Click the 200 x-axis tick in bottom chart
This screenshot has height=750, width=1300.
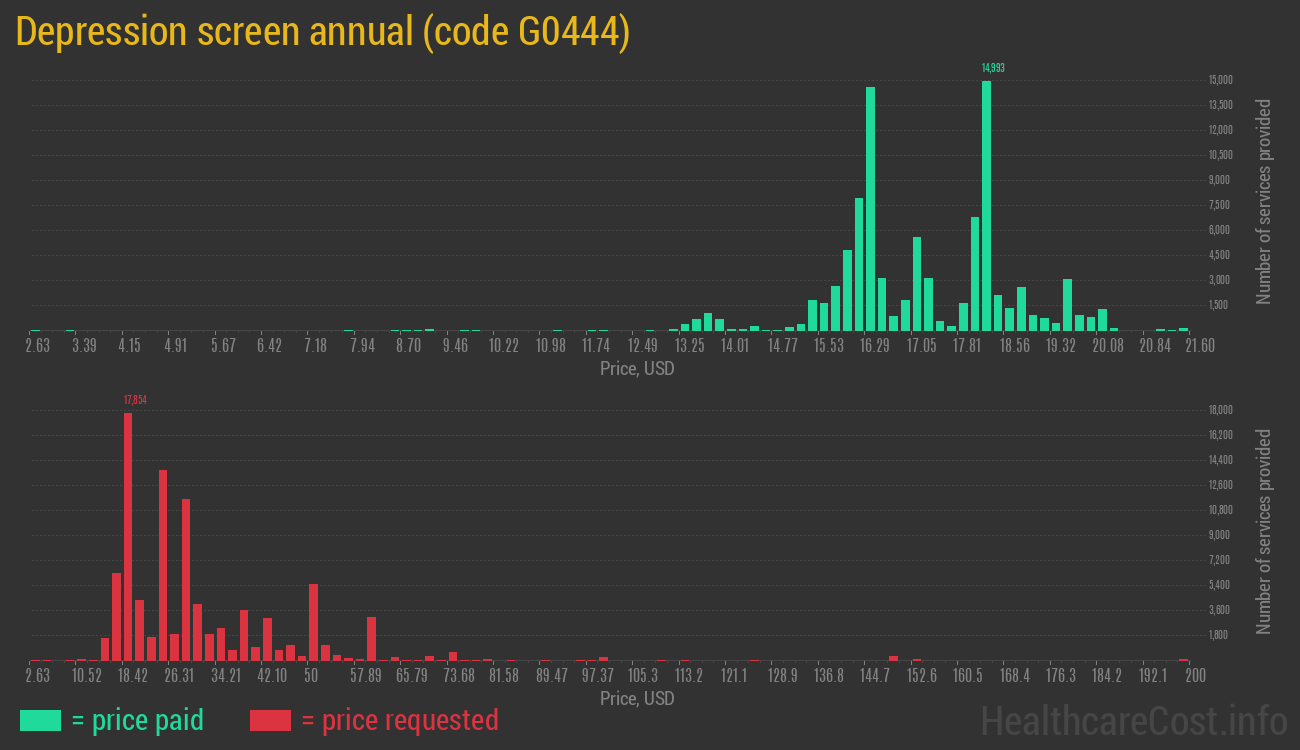tap(1194, 676)
